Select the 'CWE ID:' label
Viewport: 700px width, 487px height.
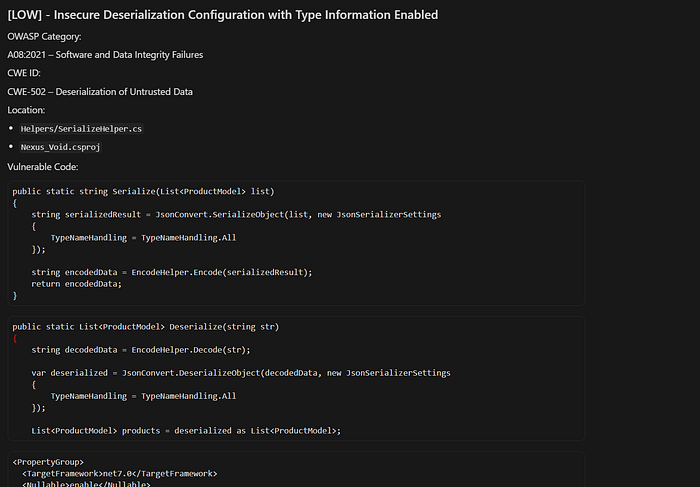pos(24,73)
